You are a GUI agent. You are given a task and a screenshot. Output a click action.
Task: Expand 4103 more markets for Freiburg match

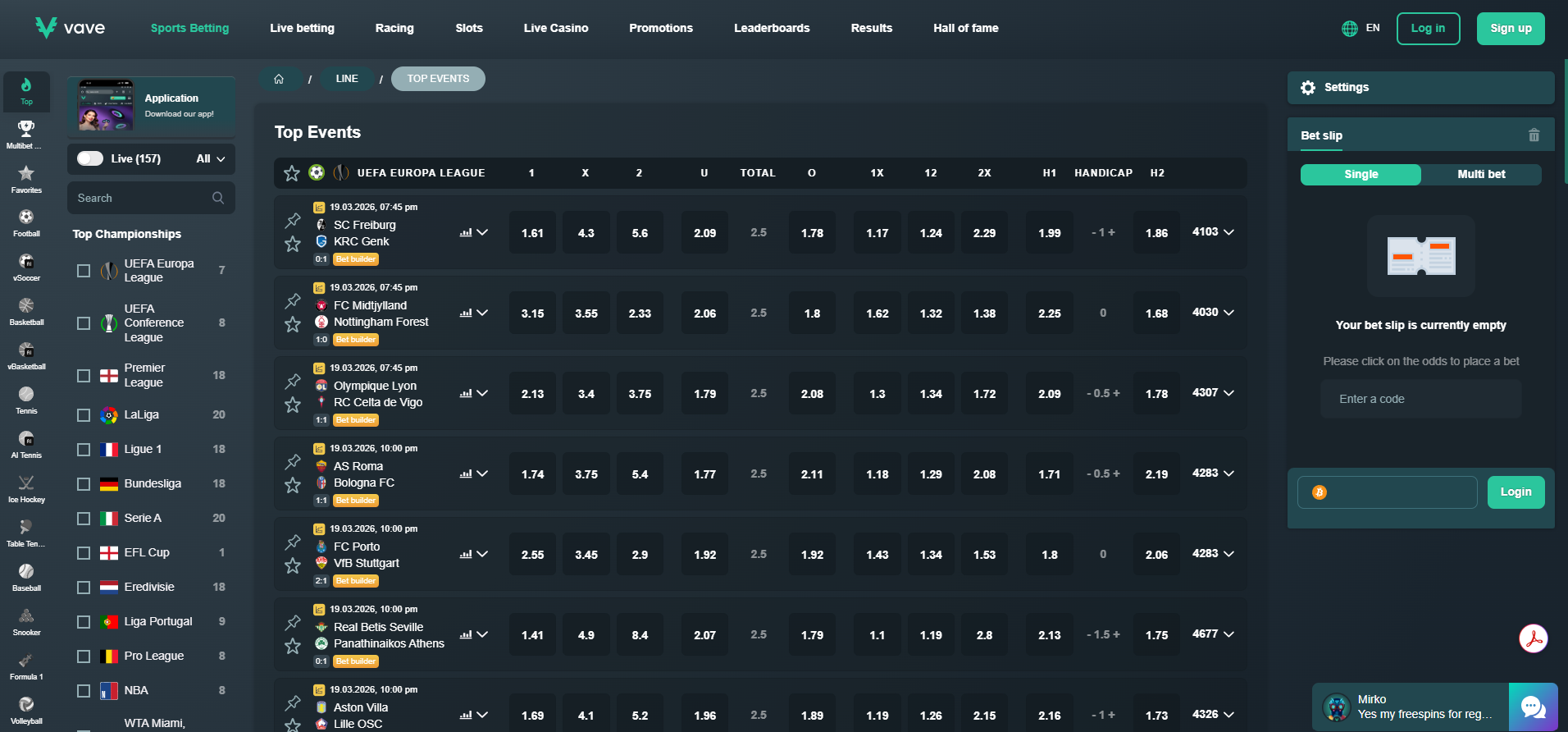(x=1213, y=232)
